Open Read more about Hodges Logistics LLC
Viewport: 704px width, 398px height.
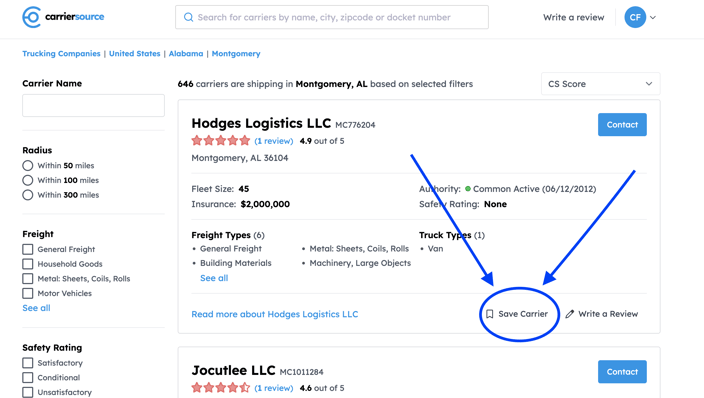click(275, 314)
